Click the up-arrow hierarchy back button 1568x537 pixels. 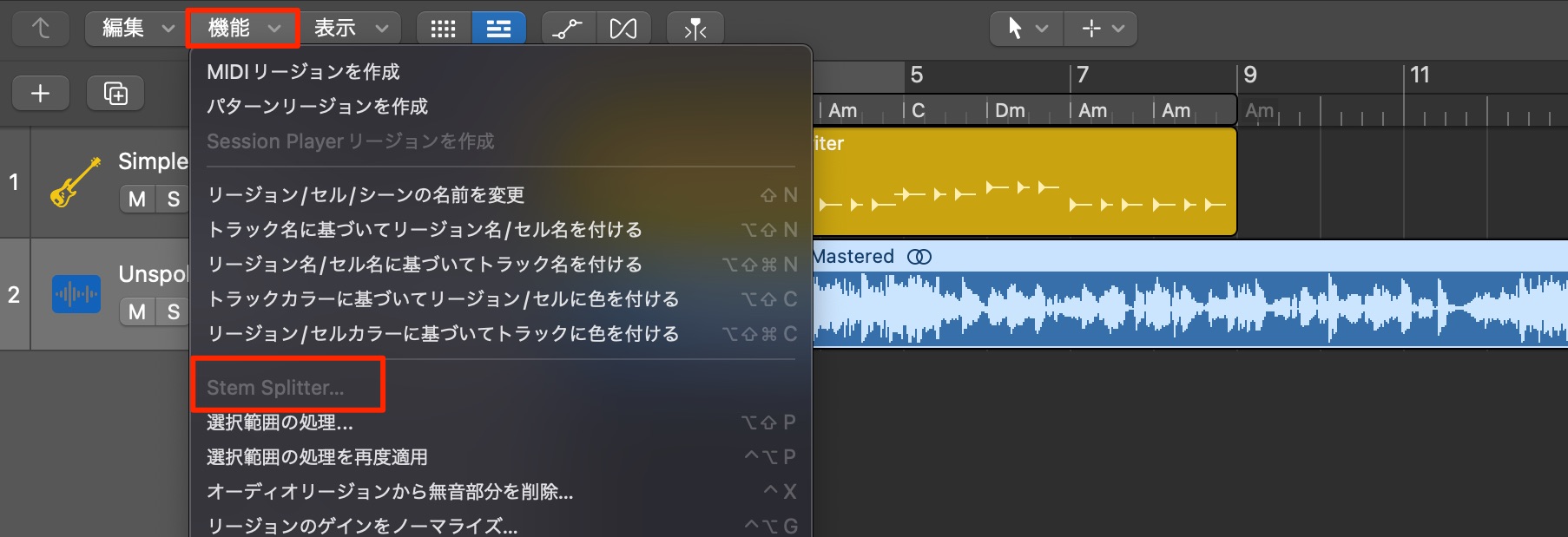[x=40, y=28]
